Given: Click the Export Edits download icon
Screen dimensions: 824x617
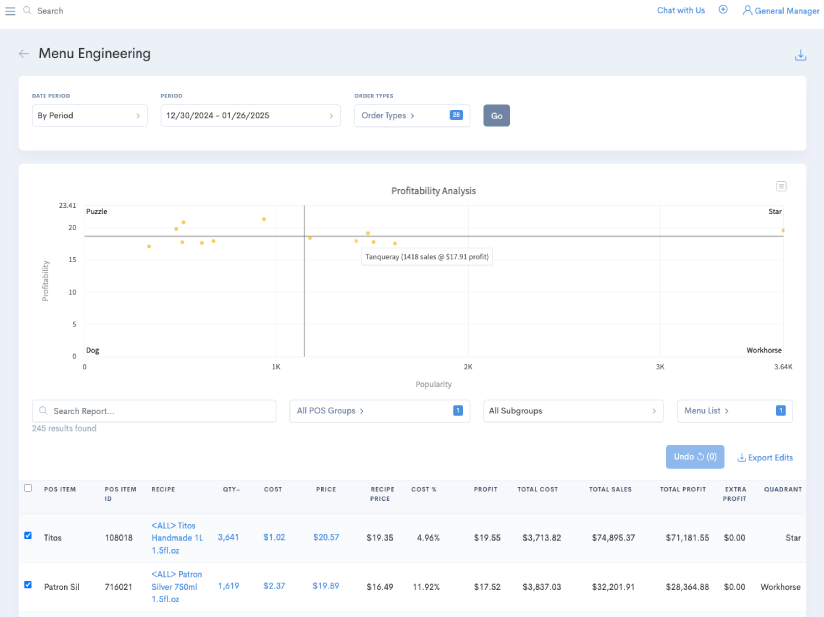Looking at the screenshot, I should (741, 458).
